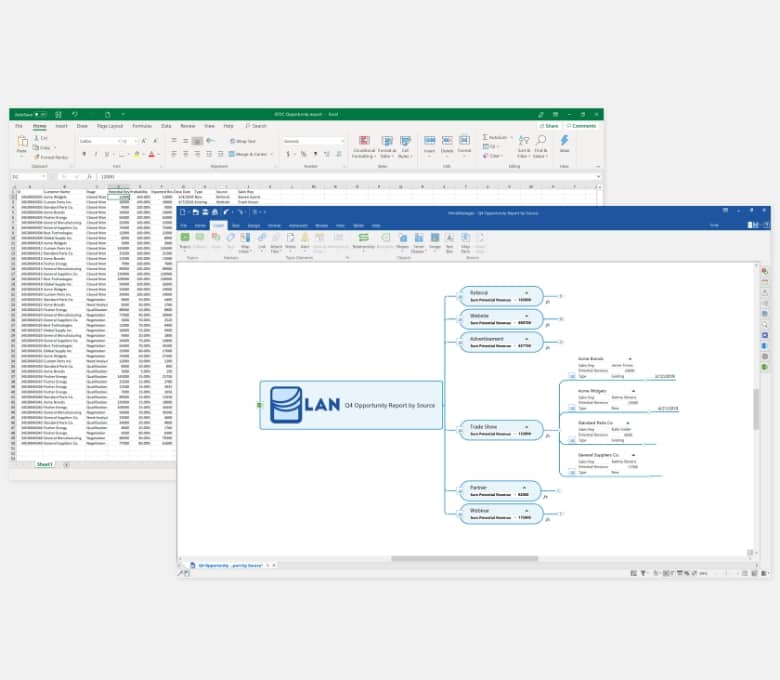Select the Sheet1 tab in Excel
Image resolution: width=780 pixels, height=680 pixels.
44,465
